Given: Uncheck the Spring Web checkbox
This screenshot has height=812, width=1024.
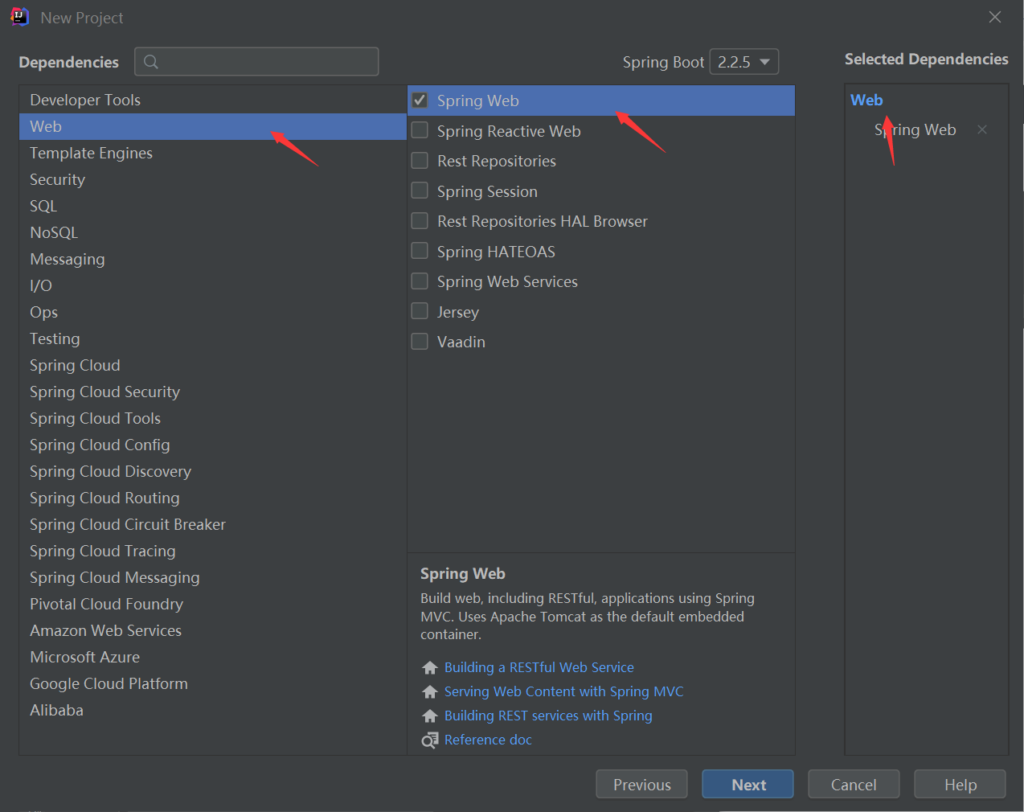Looking at the screenshot, I should (x=420, y=100).
